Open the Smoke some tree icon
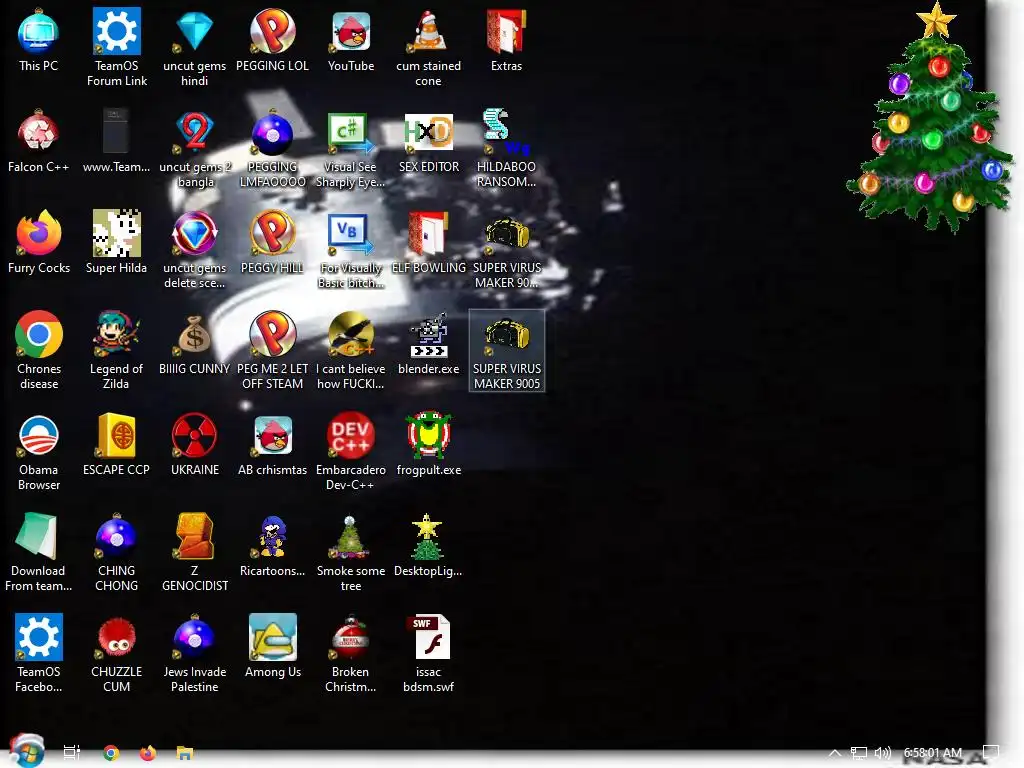The height and width of the screenshot is (768, 1024). click(x=351, y=552)
